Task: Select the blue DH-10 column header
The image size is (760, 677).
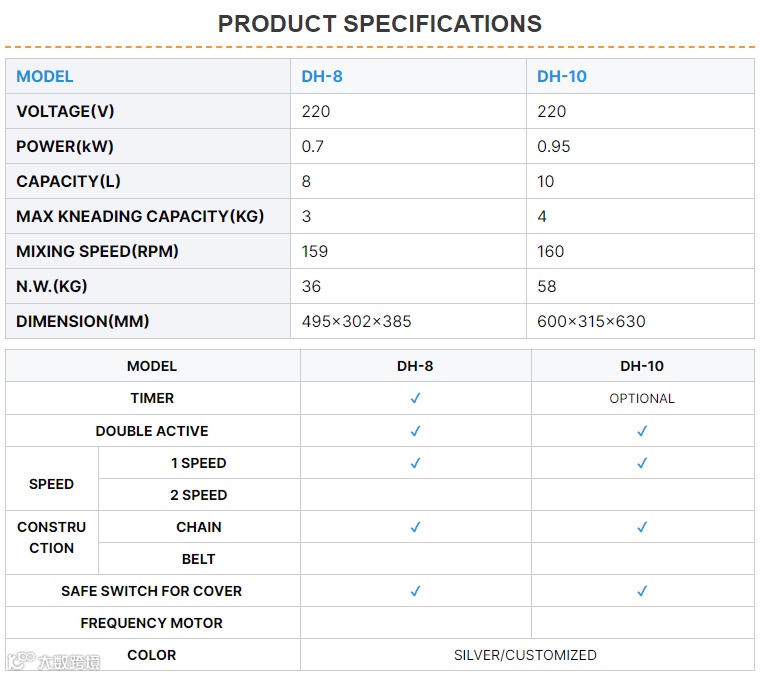Action: [x=562, y=76]
